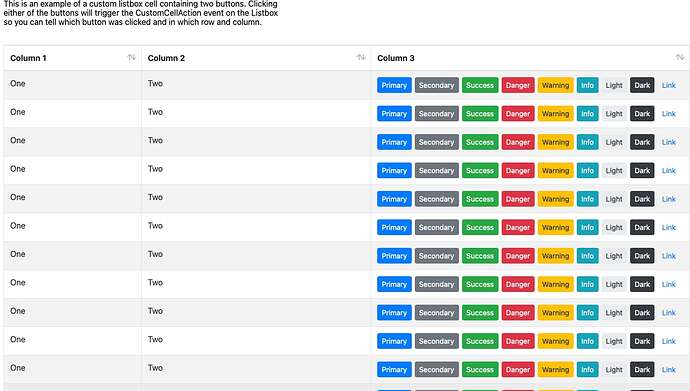Click Dark button in the sixth row

[x=642, y=227]
